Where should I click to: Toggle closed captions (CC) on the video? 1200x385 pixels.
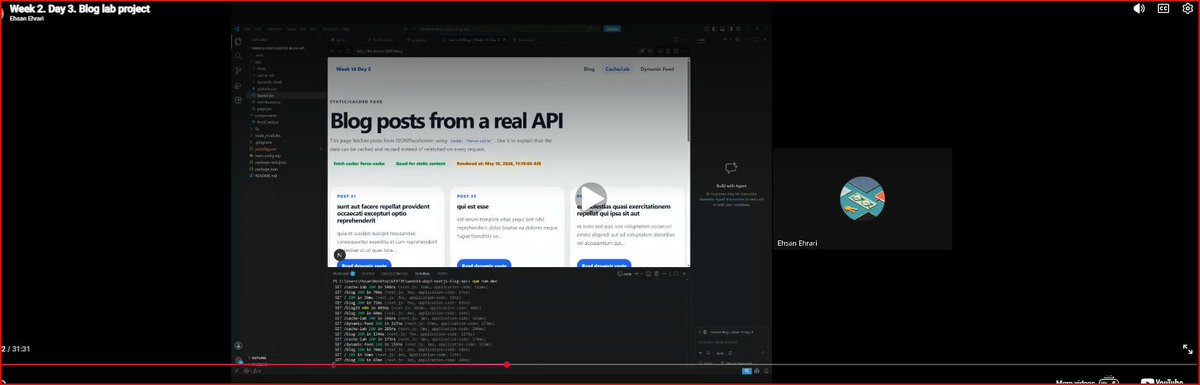[x=1164, y=8]
